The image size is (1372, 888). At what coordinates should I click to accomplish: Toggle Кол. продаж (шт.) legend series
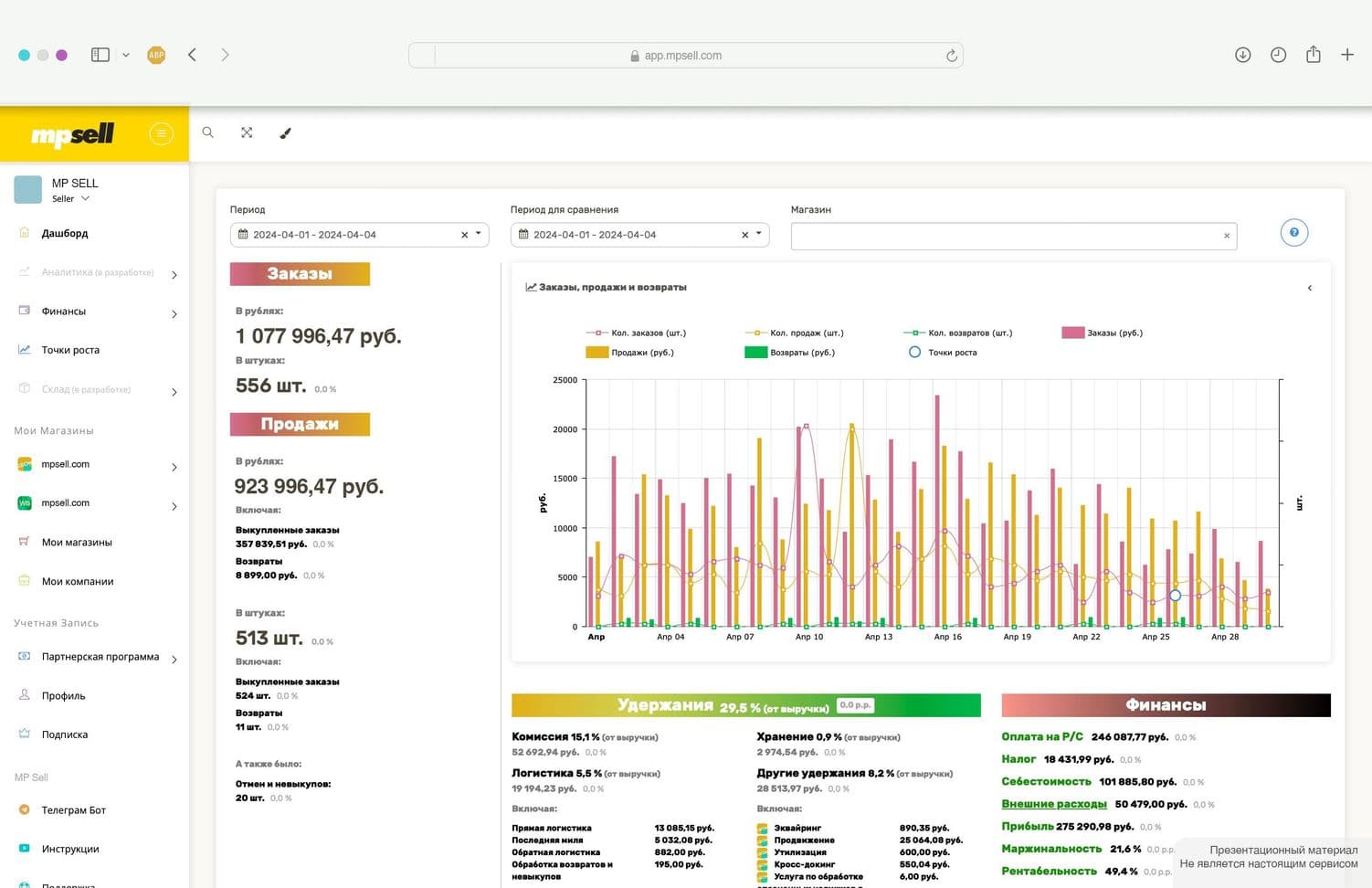(x=795, y=333)
